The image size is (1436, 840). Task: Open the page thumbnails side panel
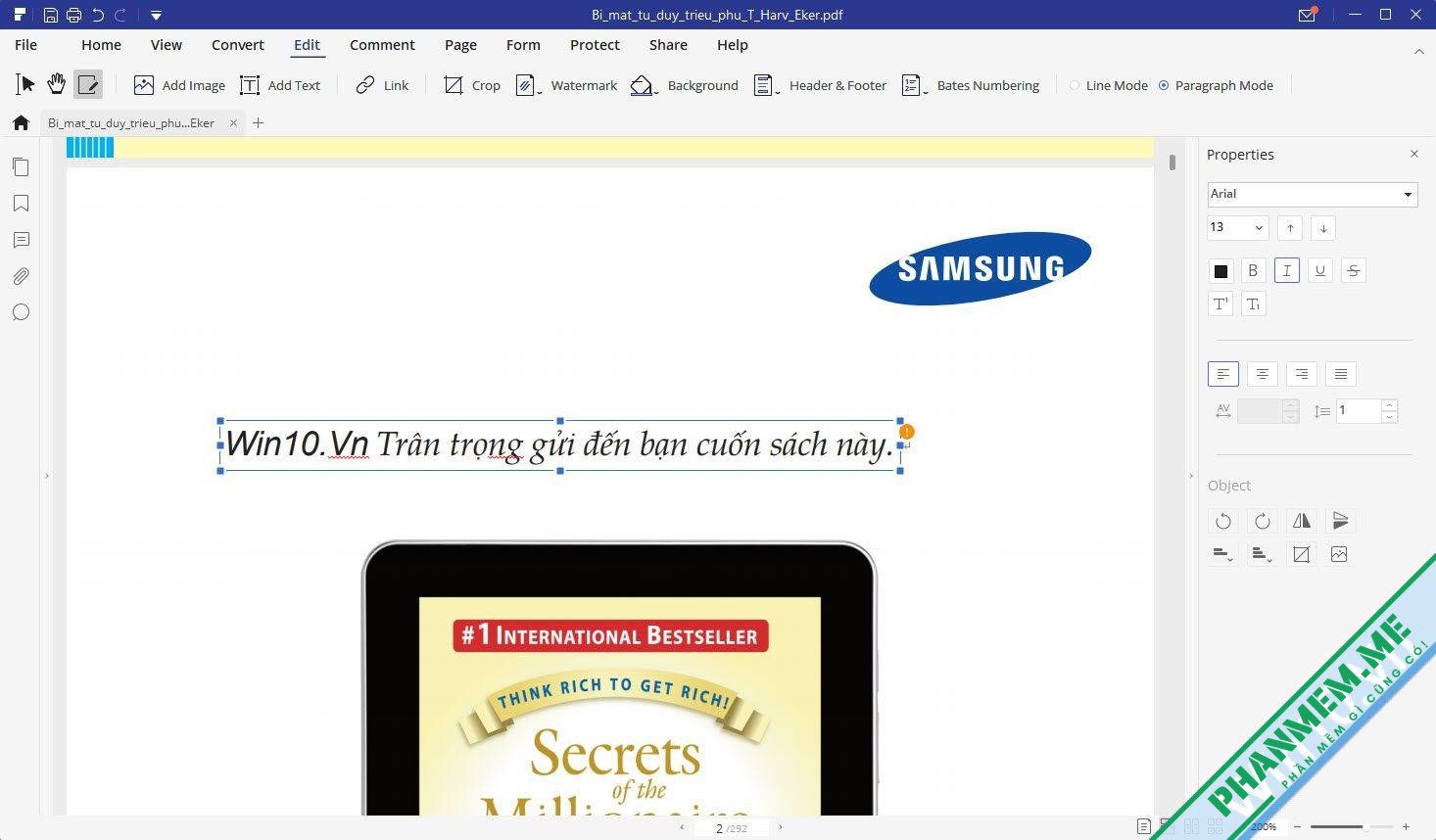click(21, 167)
